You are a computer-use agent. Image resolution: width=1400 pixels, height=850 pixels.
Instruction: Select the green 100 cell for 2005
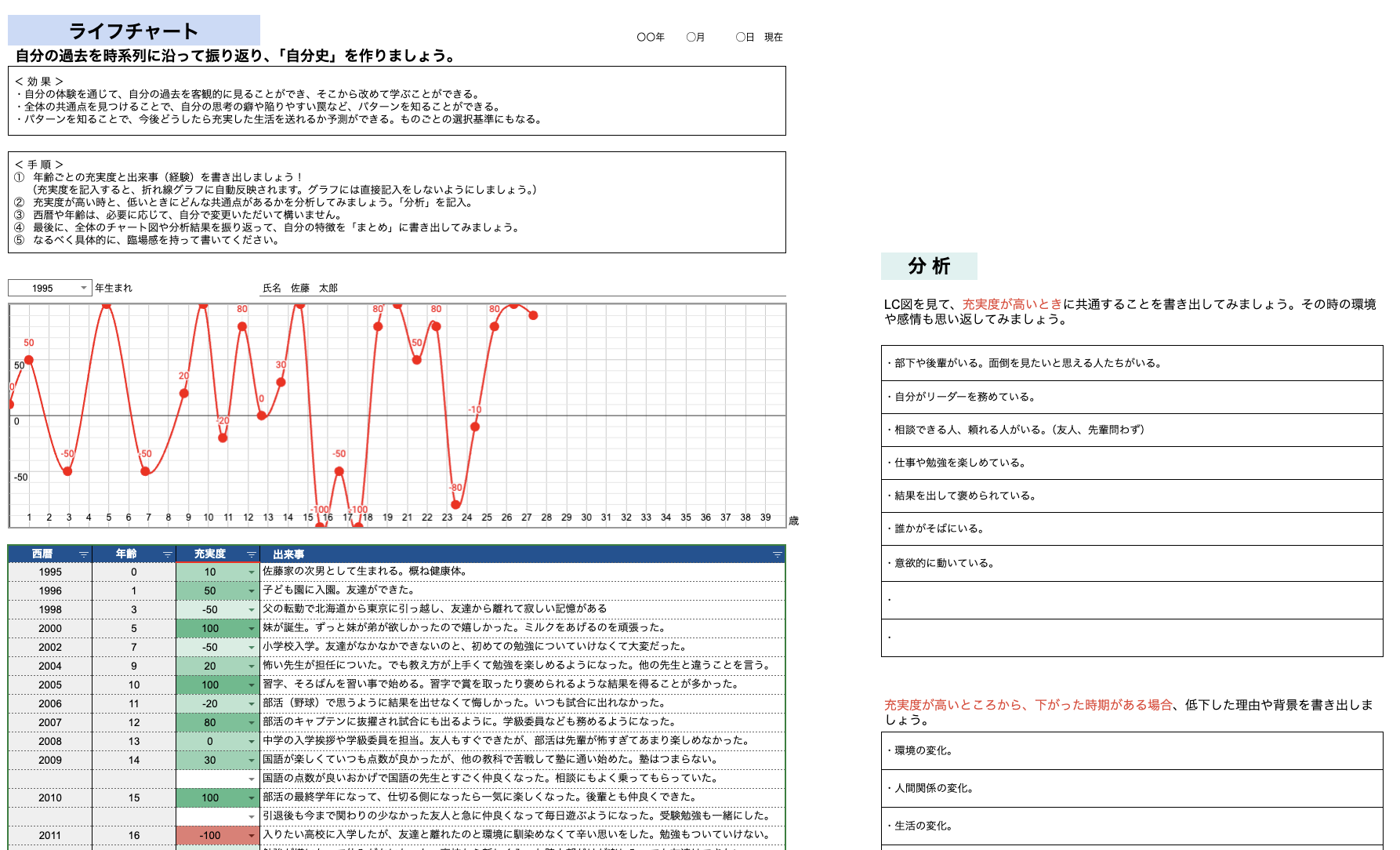209,685
